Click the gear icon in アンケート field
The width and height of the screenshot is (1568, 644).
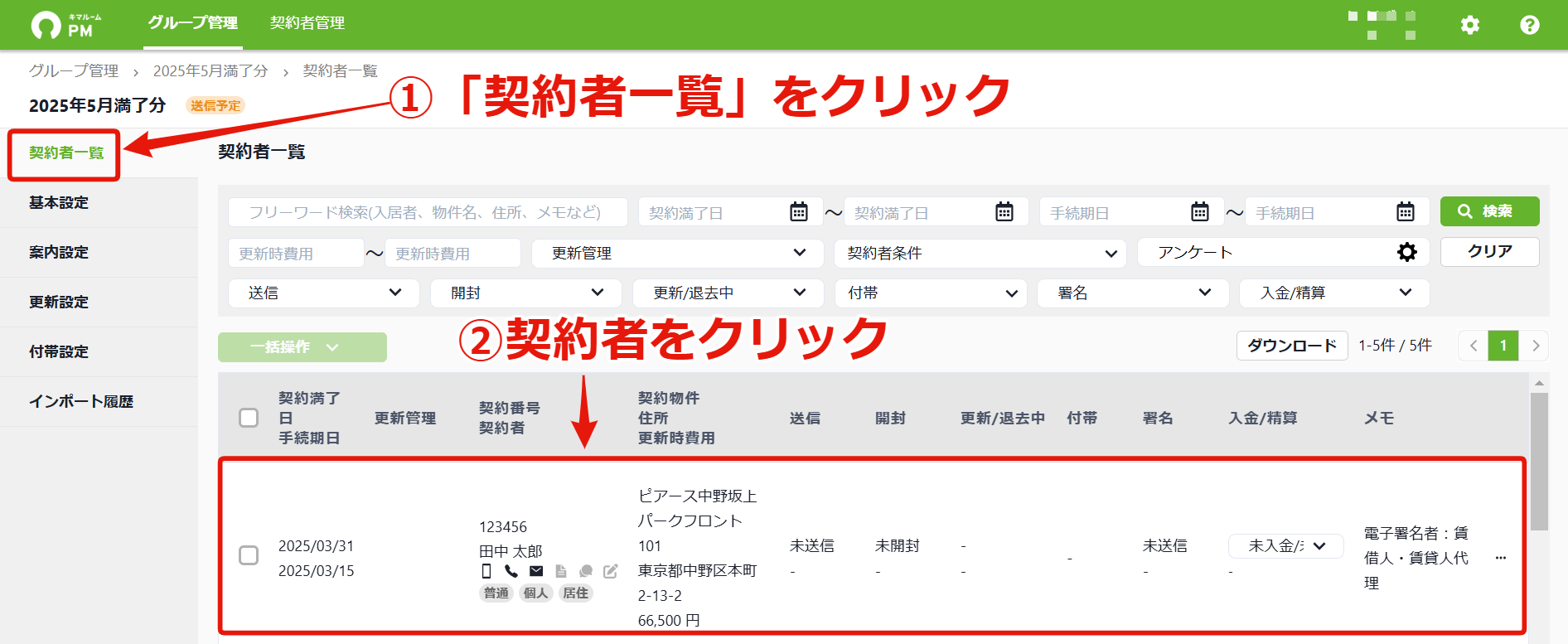(1406, 252)
